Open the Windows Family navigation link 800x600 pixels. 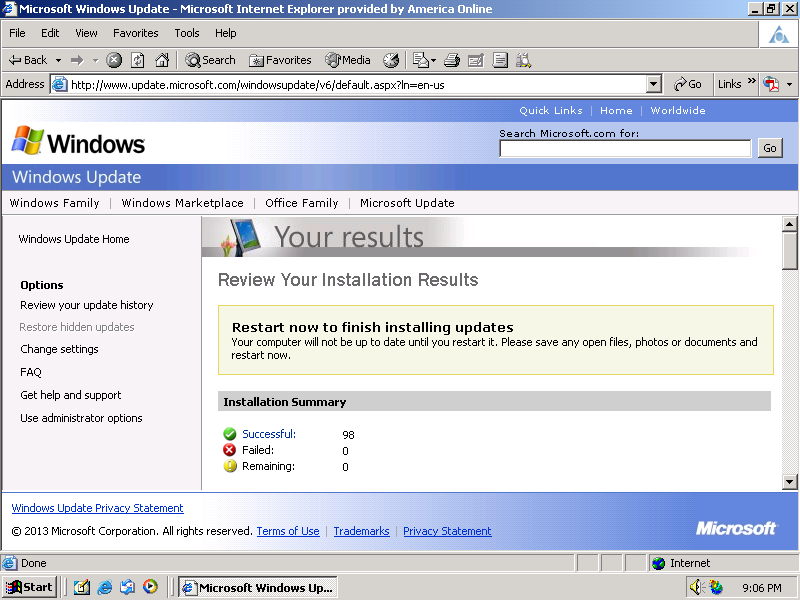point(55,203)
